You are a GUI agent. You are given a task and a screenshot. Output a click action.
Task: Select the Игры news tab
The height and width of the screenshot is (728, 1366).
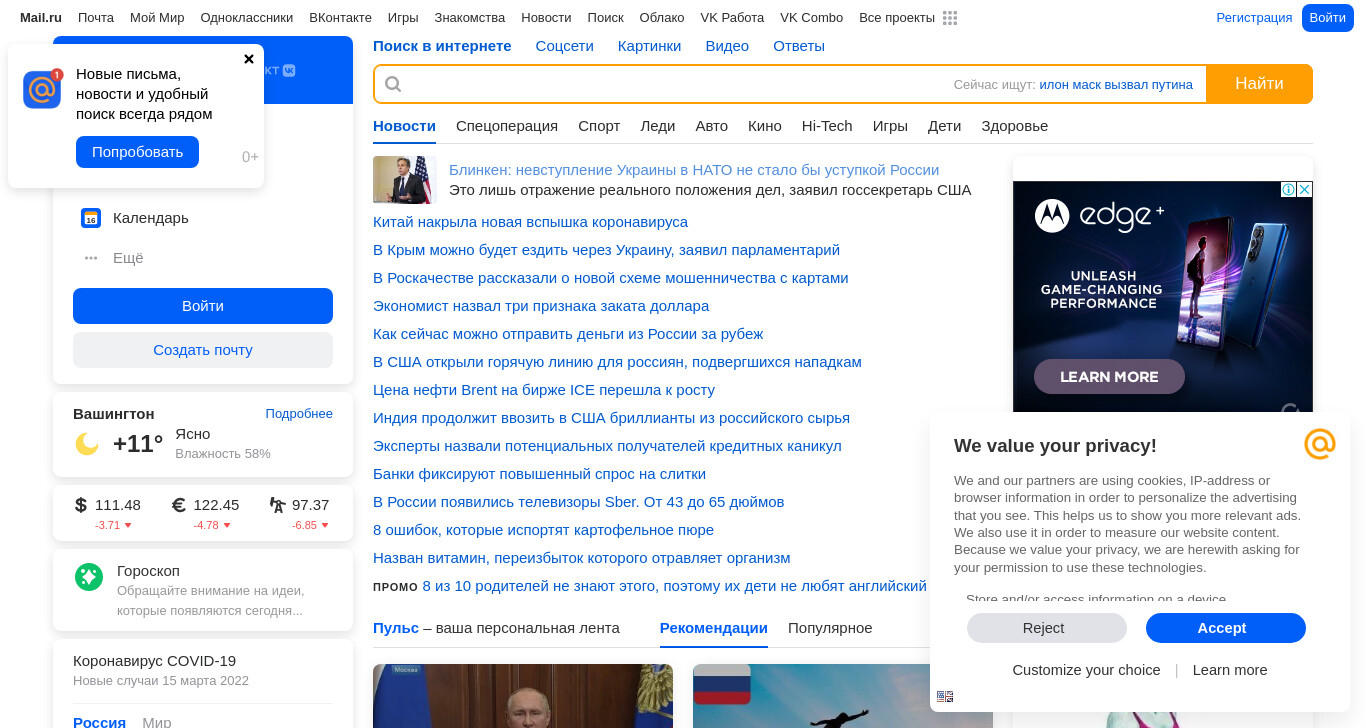tap(890, 126)
